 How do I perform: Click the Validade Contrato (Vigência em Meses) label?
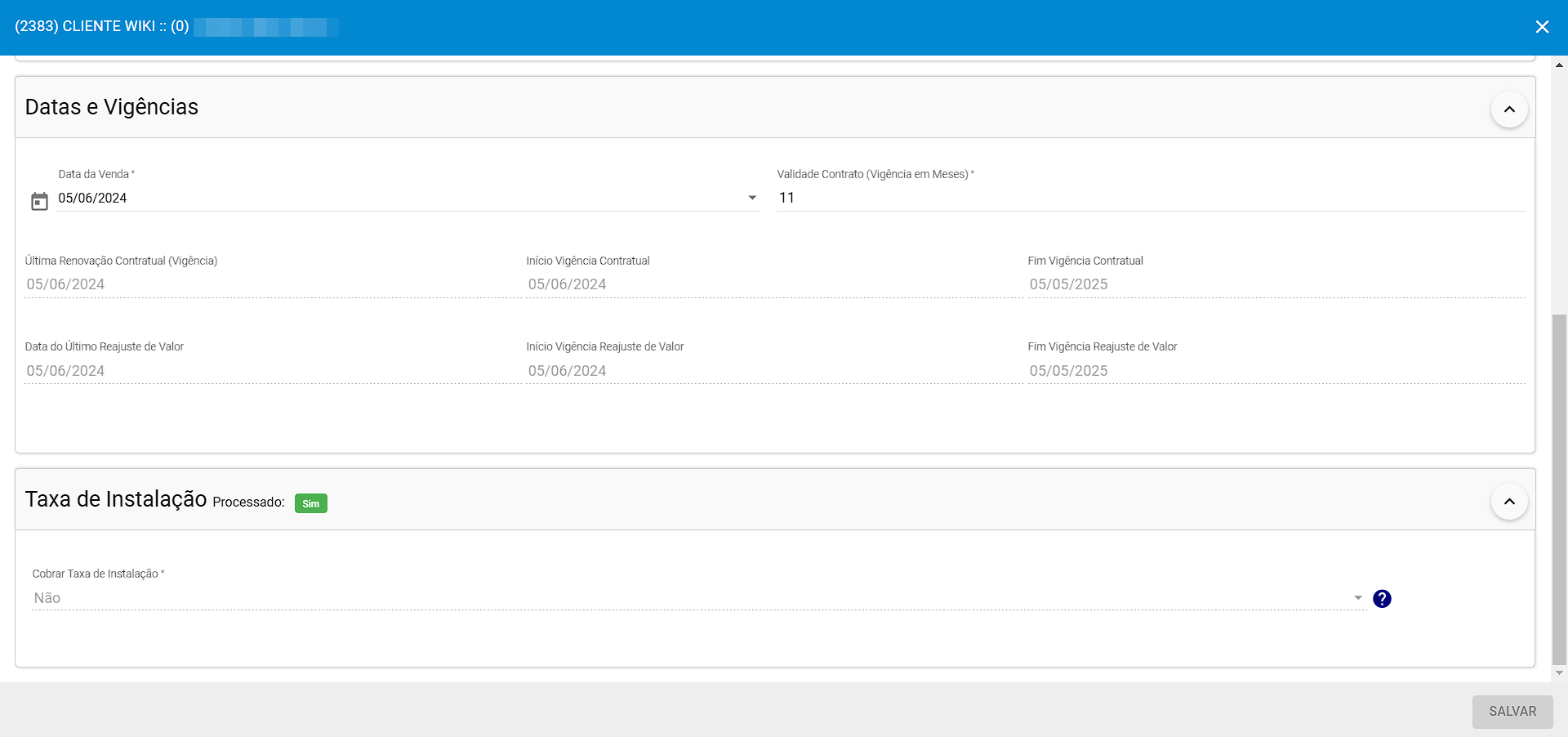875,174
